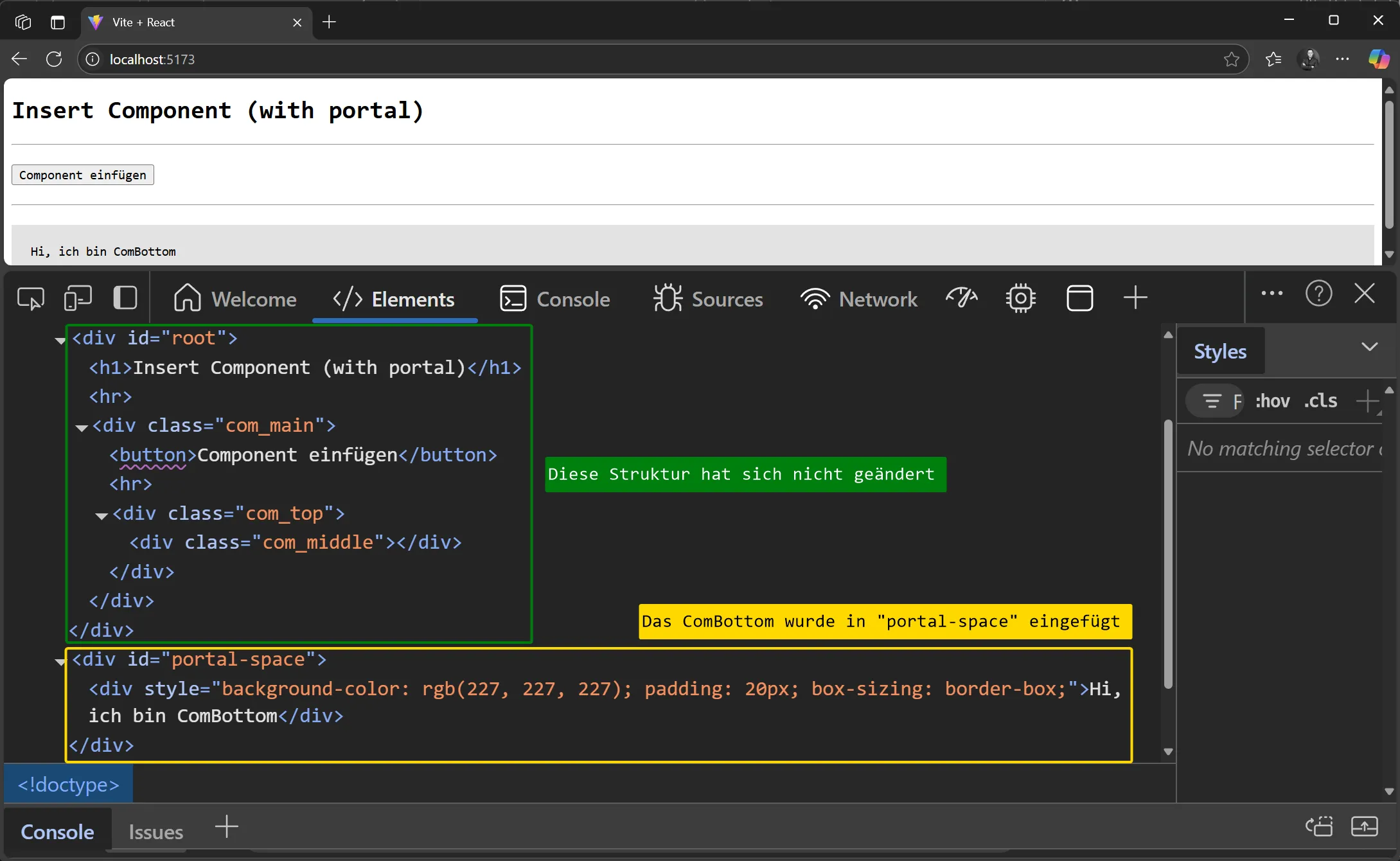Open a new browser tab
Image resolution: width=1400 pixels, height=861 pixels.
pyautogui.click(x=329, y=22)
